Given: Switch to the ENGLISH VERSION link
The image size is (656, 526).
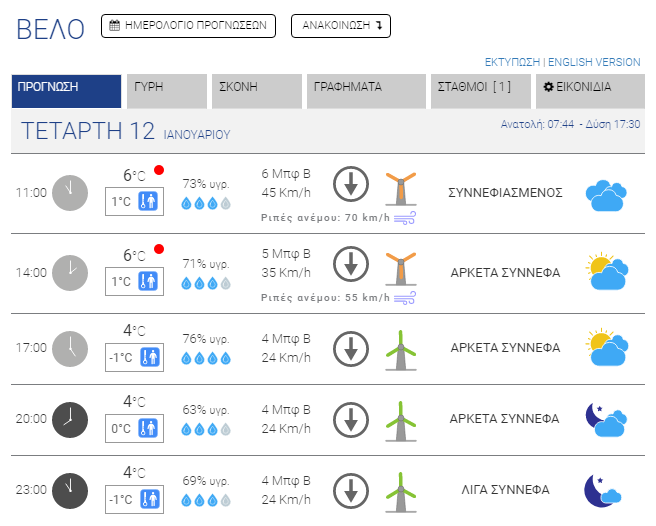Looking at the screenshot, I should tap(595, 62).
